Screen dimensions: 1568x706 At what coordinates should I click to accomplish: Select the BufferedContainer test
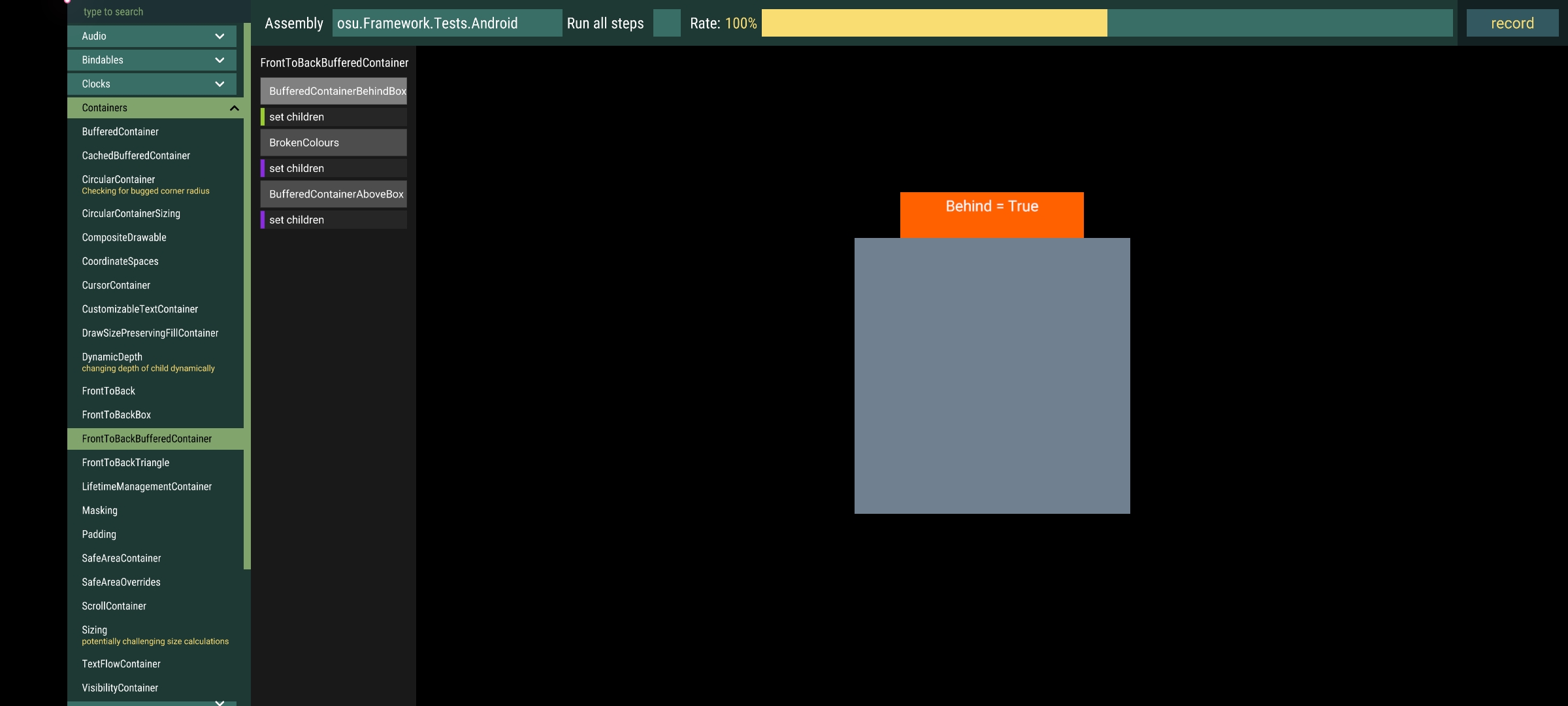point(155,131)
